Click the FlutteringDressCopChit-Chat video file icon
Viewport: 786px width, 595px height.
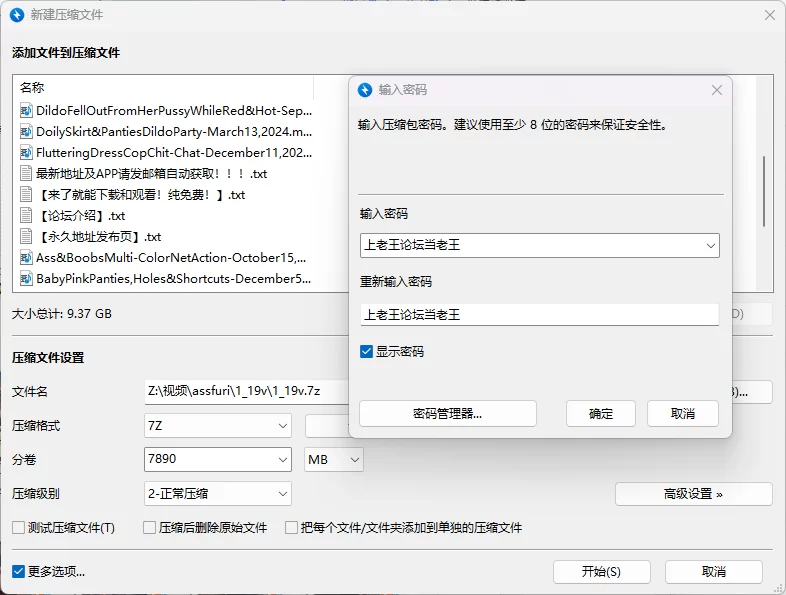click(27, 153)
